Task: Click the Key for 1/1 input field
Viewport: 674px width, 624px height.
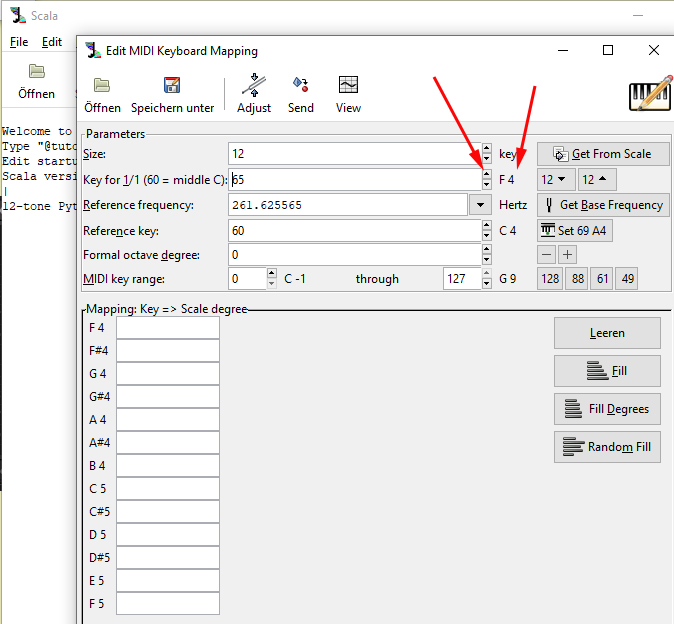Action: 355,179
